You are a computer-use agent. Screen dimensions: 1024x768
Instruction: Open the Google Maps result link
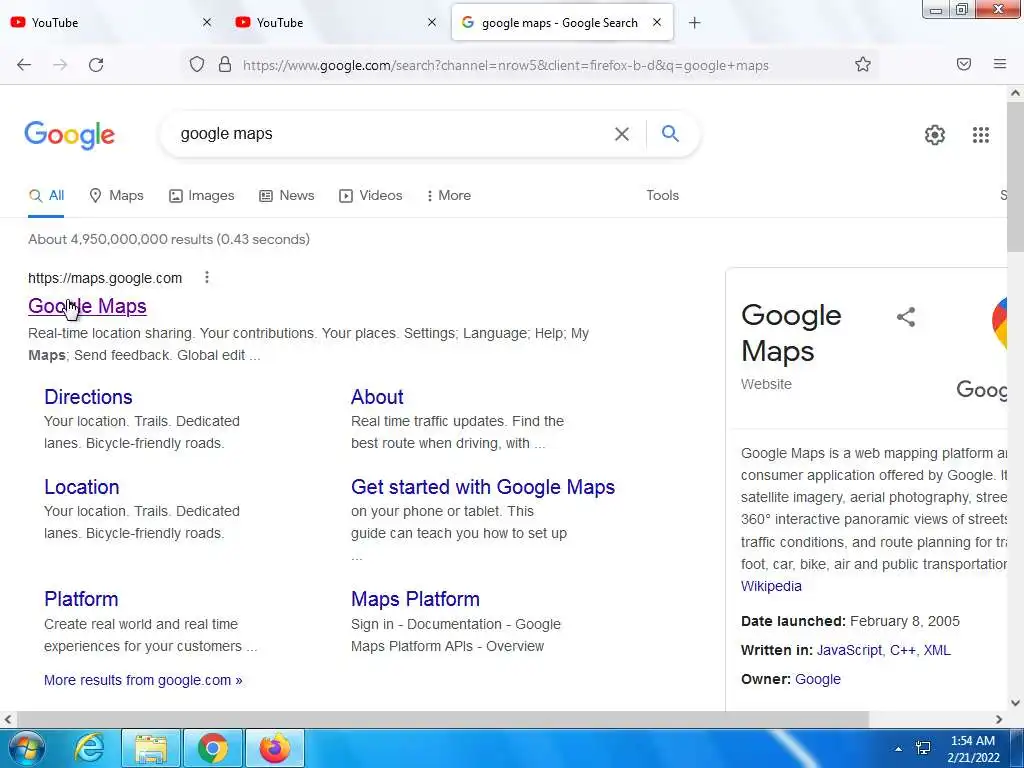pyautogui.click(x=88, y=306)
